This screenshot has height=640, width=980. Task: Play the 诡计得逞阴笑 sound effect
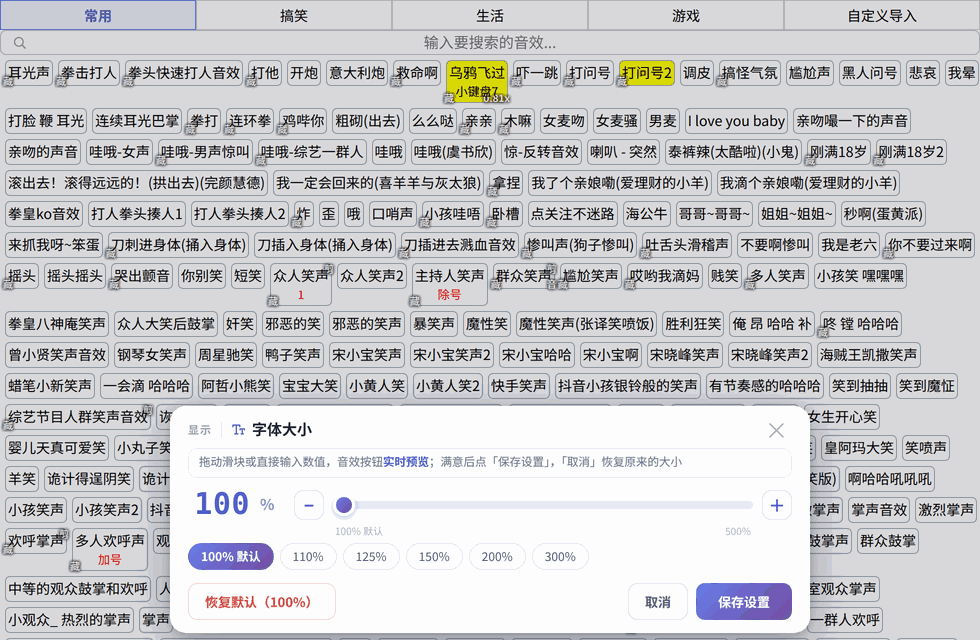tap(89, 479)
